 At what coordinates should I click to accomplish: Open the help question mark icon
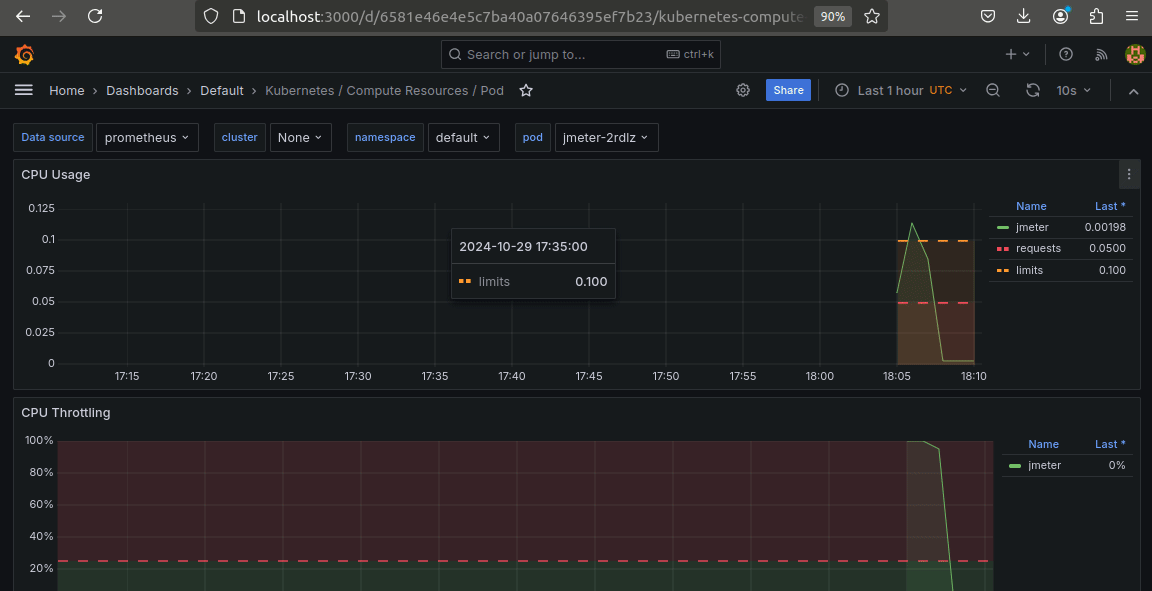pyautogui.click(x=1066, y=55)
